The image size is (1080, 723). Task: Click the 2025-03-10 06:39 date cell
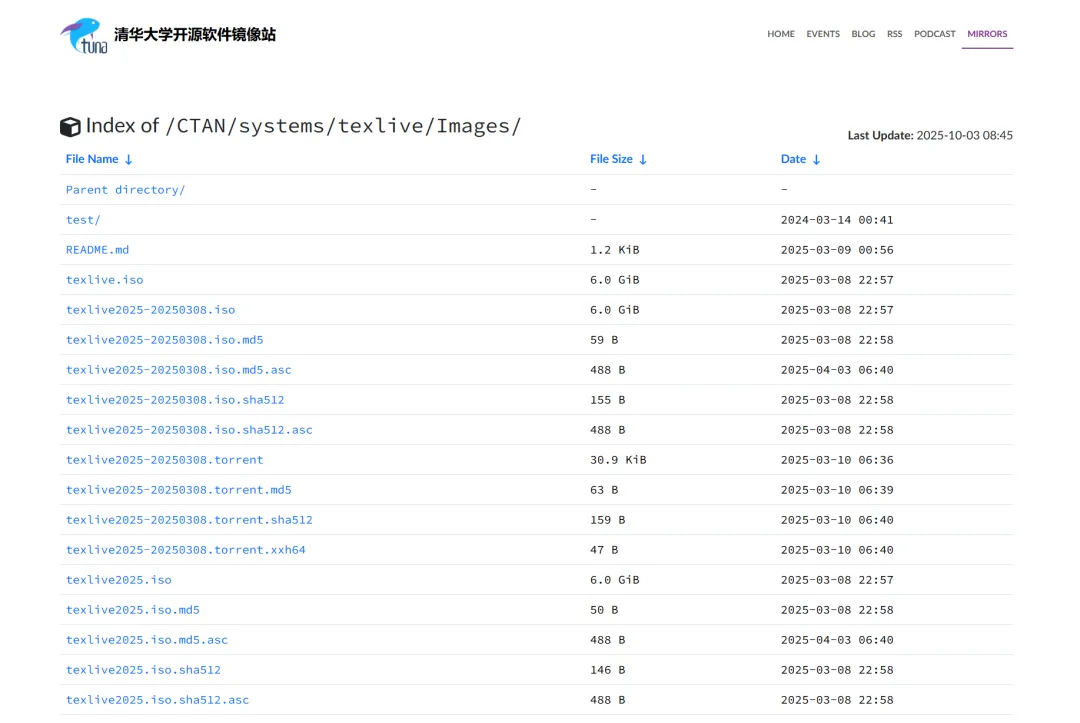tap(837, 490)
